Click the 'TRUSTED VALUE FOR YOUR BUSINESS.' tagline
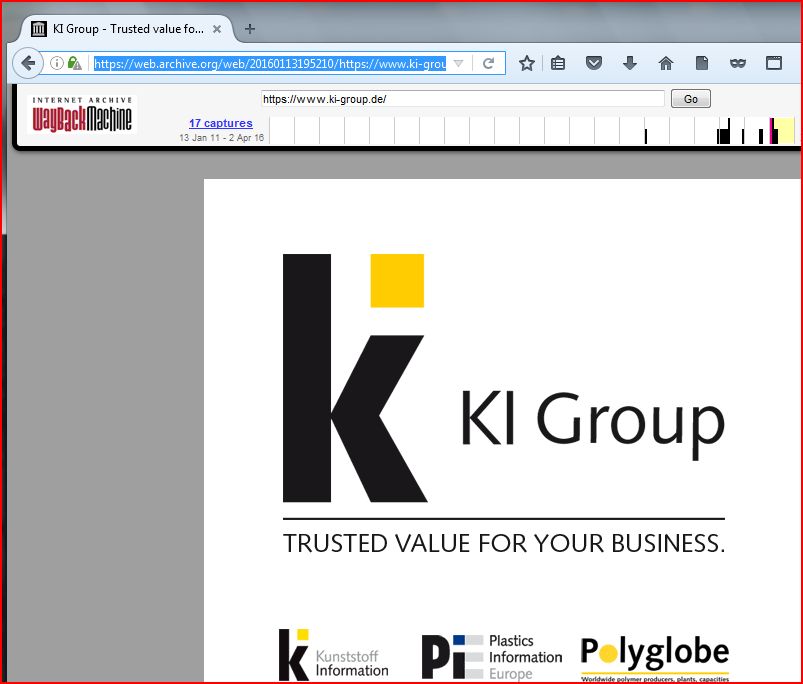The width and height of the screenshot is (803, 684). pyautogui.click(x=504, y=543)
